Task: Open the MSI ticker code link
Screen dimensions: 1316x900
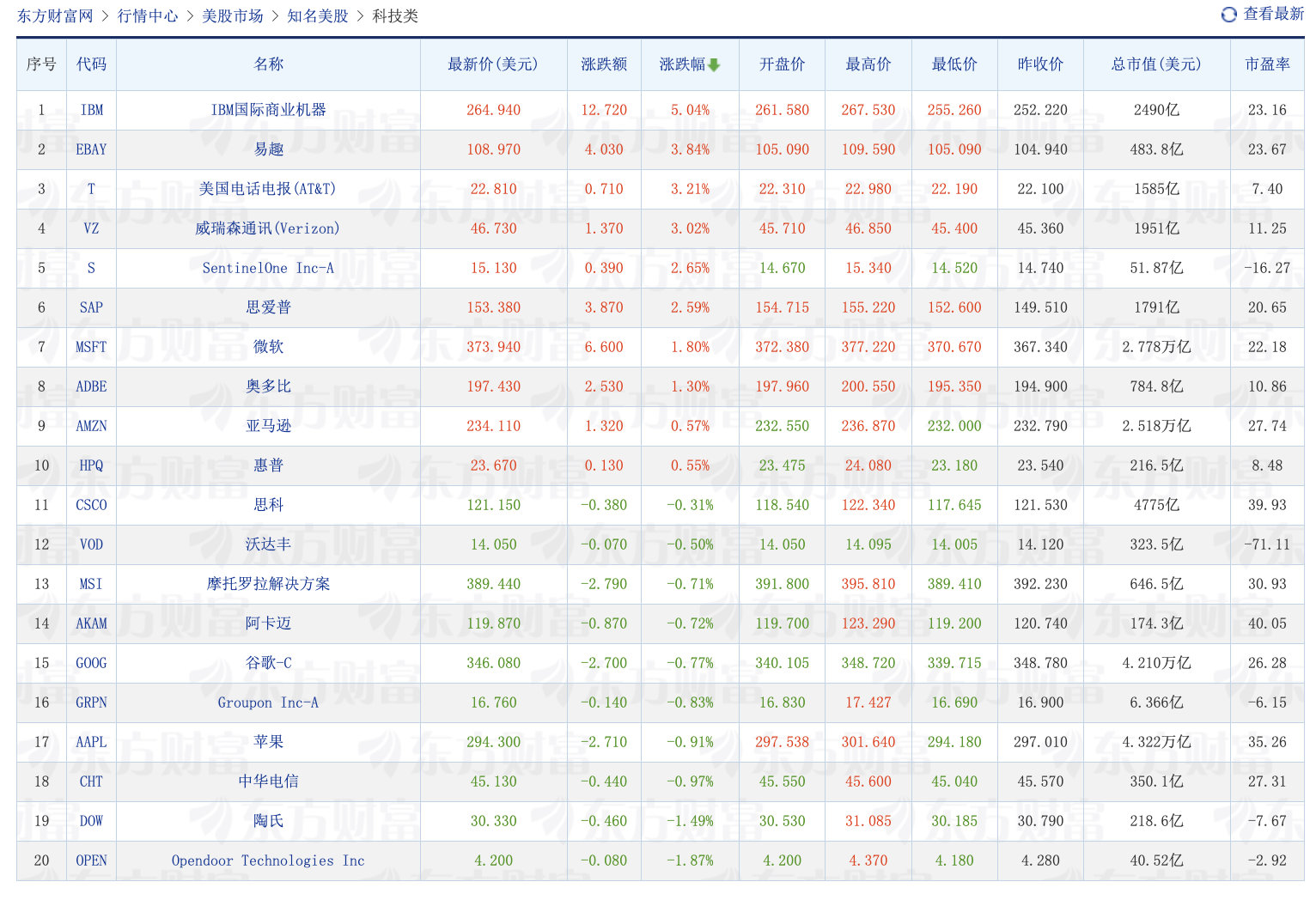Action: 91,584
